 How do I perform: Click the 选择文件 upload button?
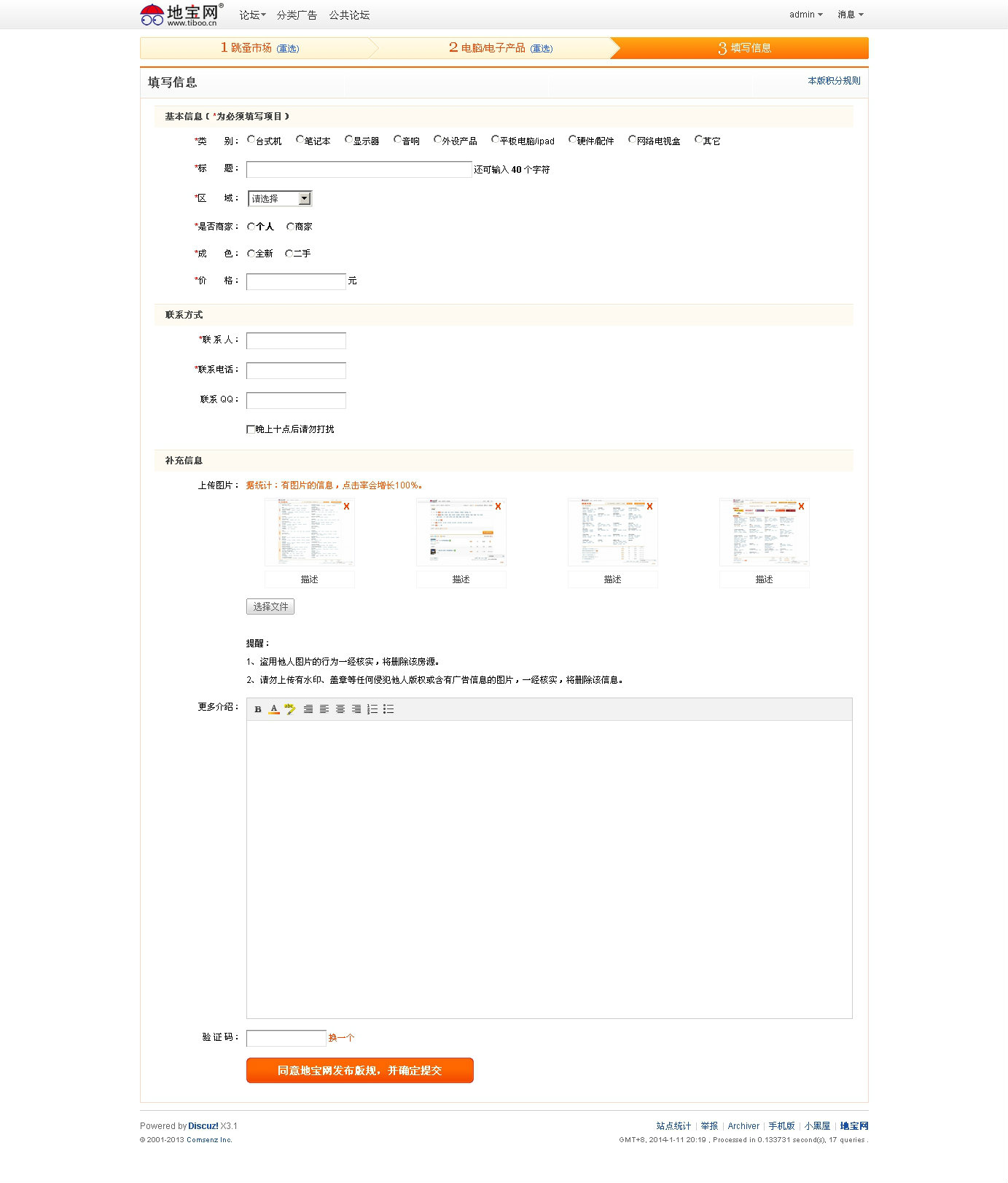(x=270, y=606)
